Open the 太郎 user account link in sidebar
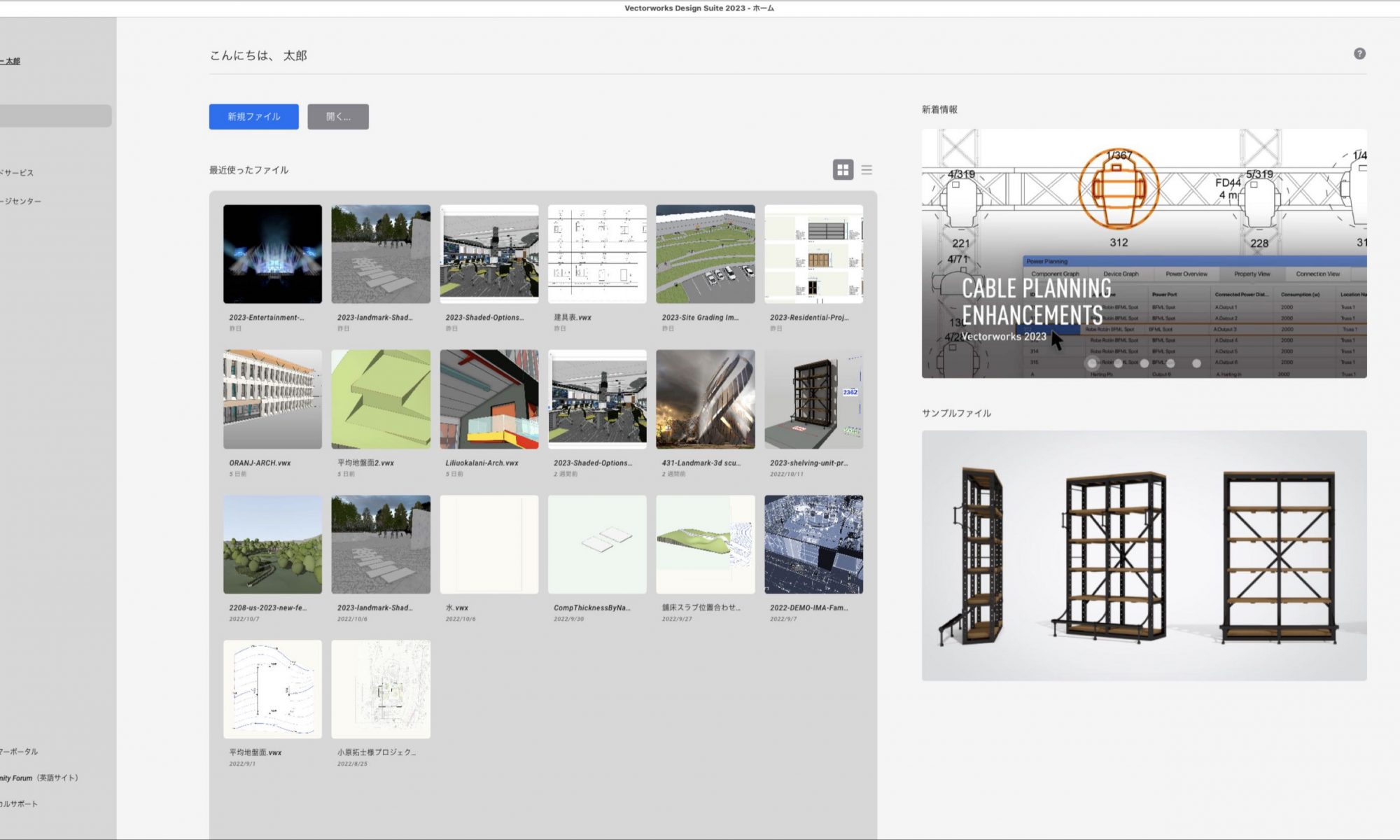 point(10,61)
